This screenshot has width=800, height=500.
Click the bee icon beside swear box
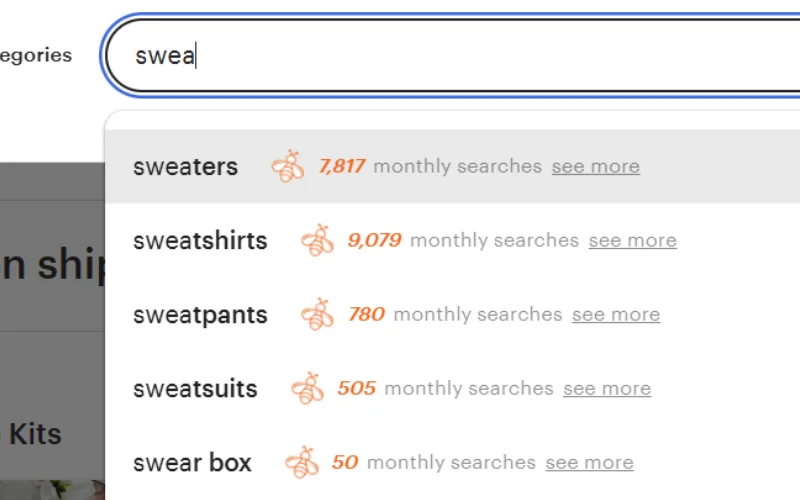(302, 462)
